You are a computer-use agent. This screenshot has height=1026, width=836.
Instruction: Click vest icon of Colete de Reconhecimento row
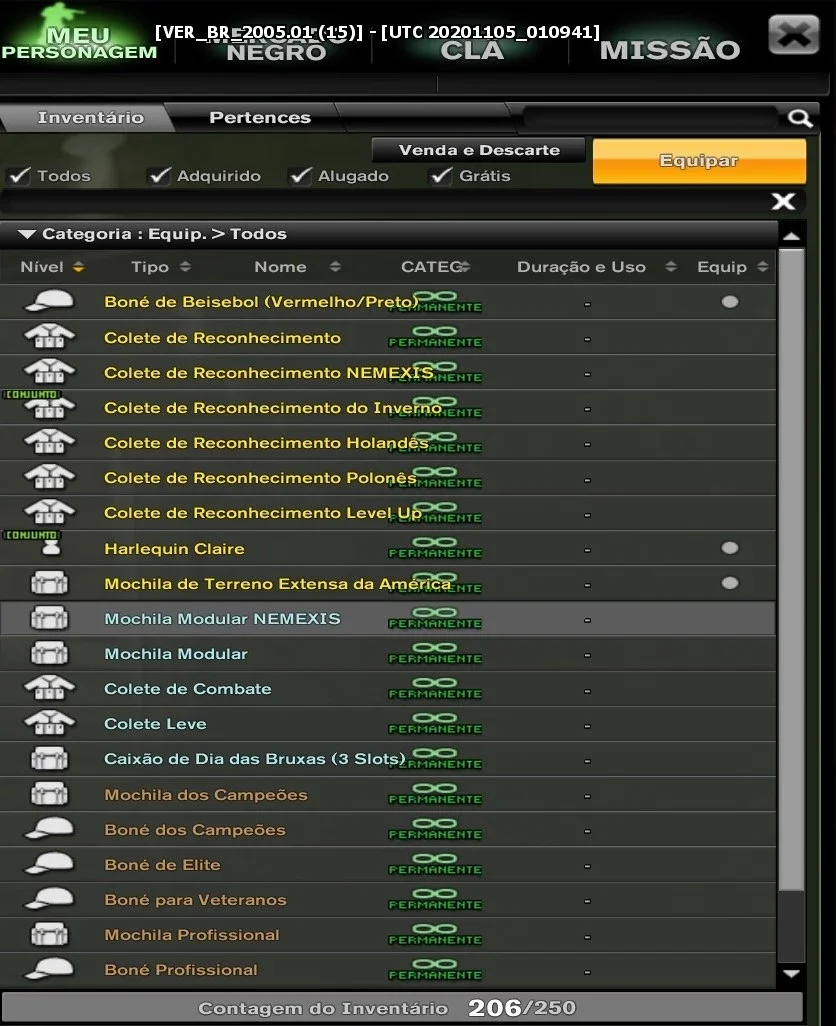pos(50,337)
